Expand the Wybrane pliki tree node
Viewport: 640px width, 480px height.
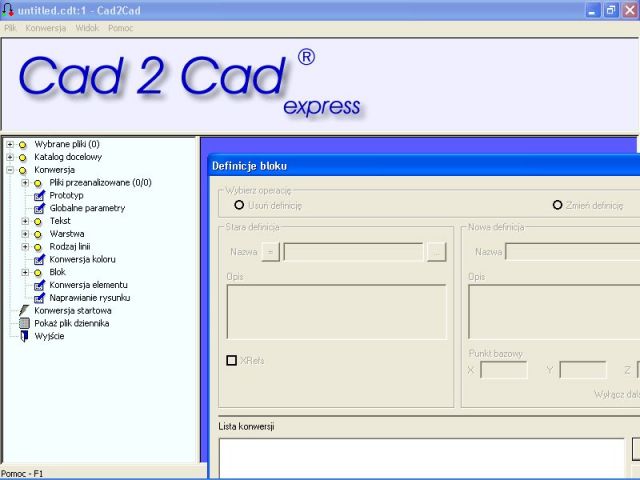pos(10,144)
